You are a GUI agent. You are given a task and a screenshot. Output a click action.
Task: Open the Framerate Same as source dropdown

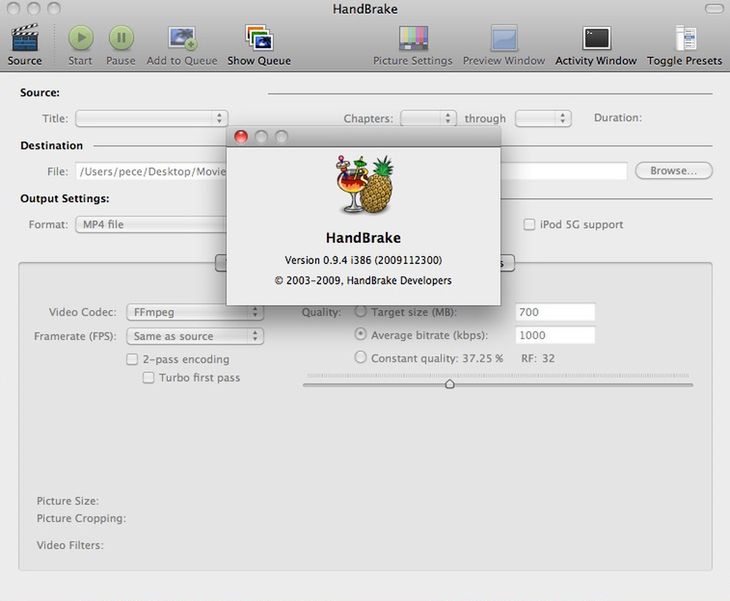[195, 336]
